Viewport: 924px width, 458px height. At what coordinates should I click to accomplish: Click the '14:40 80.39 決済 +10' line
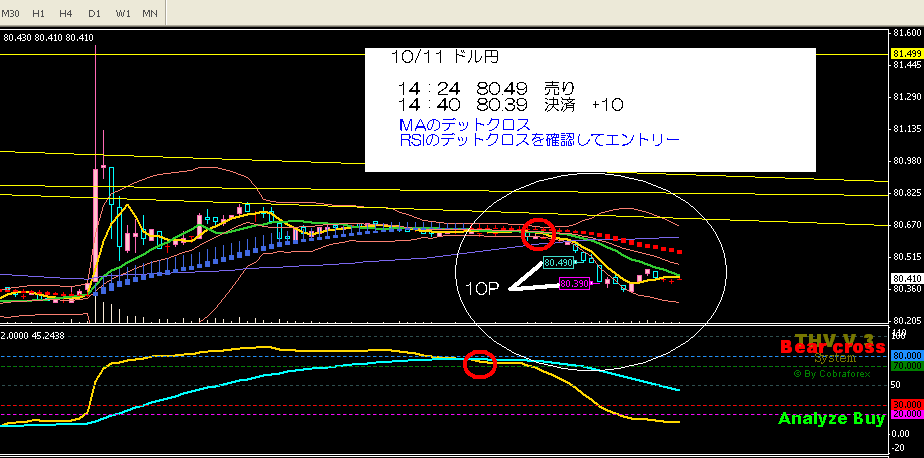click(x=510, y=106)
